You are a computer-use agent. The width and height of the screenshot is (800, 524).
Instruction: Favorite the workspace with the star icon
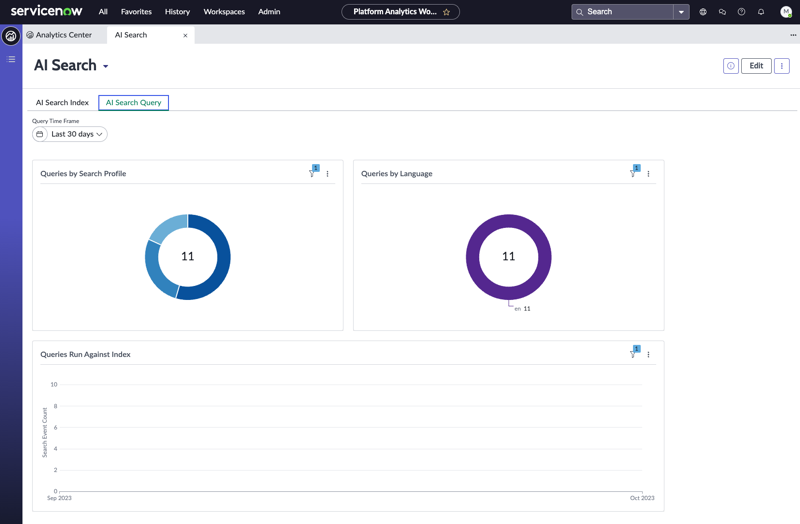(x=446, y=12)
